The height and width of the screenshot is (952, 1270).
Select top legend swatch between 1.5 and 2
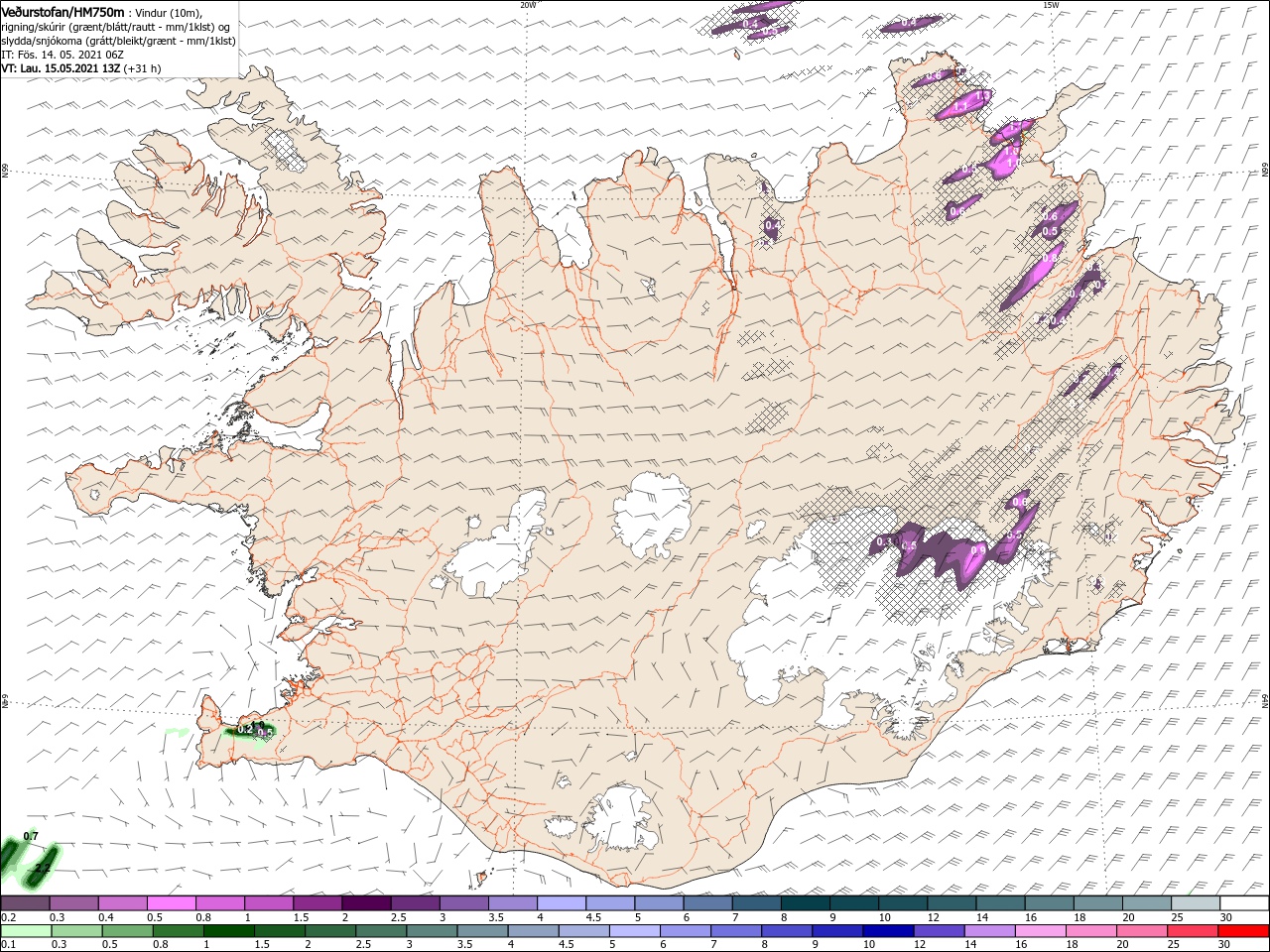[317, 903]
